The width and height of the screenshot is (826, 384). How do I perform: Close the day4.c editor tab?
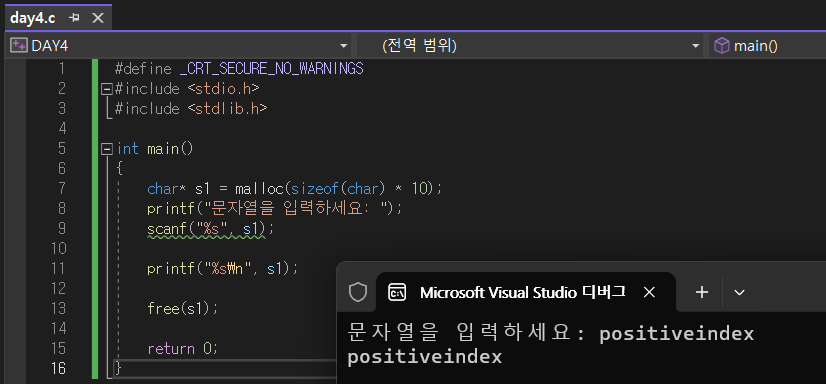point(98,18)
